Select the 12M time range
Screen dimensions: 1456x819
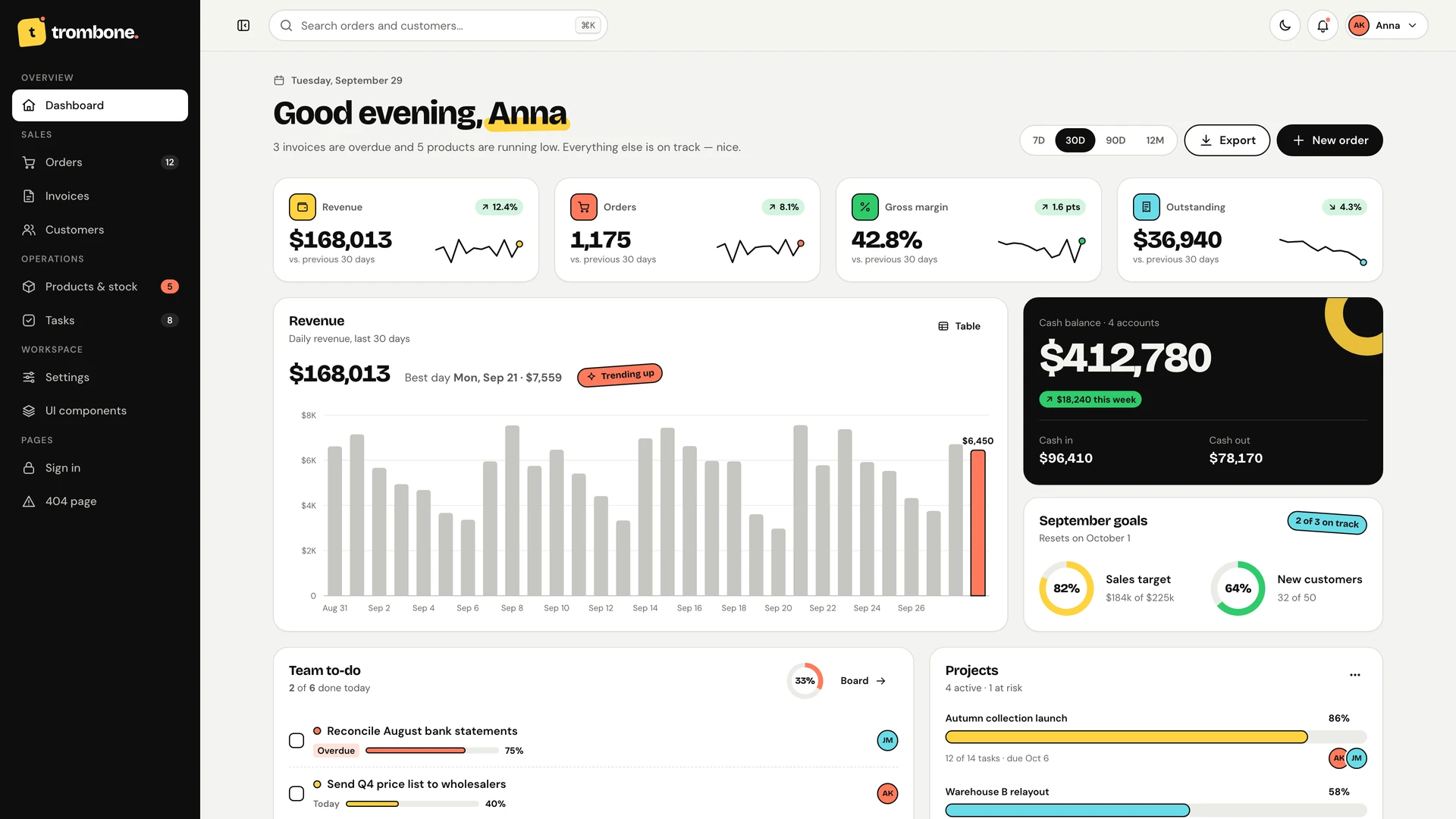[x=1155, y=140]
